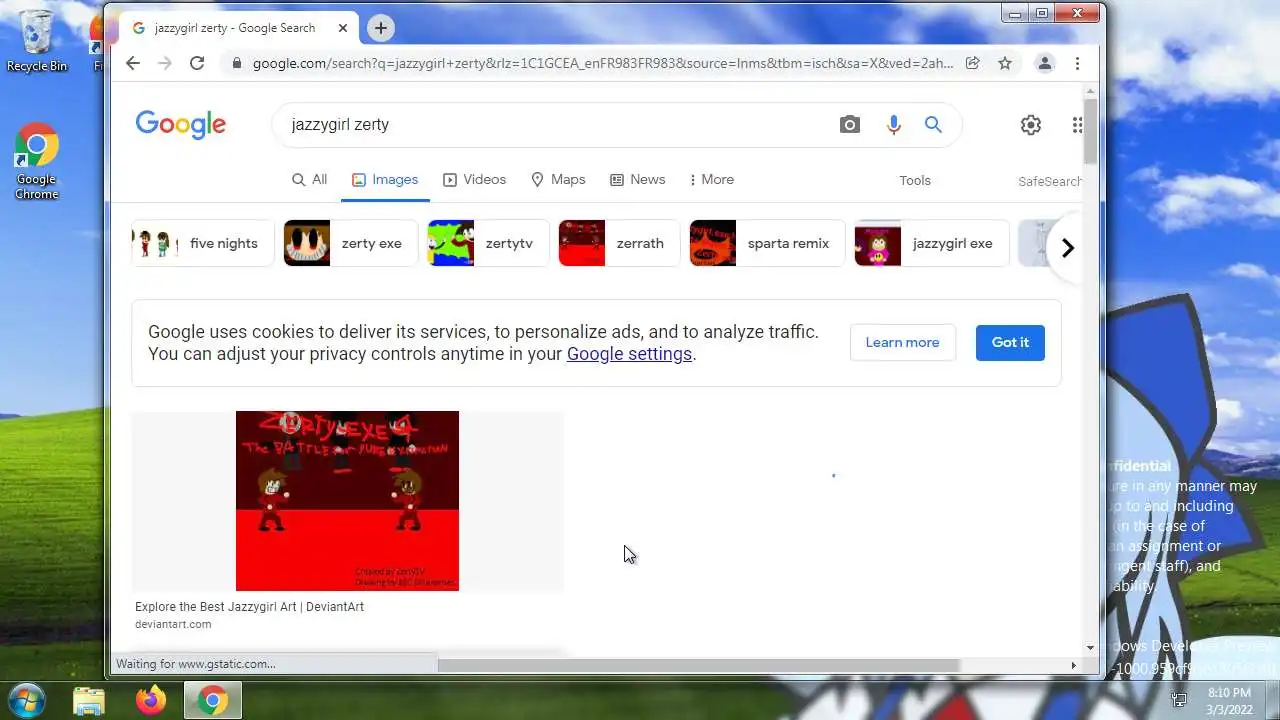Viewport: 1280px width, 720px height.
Task: Open a new tab with the plus button
Action: [x=380, y=28]
